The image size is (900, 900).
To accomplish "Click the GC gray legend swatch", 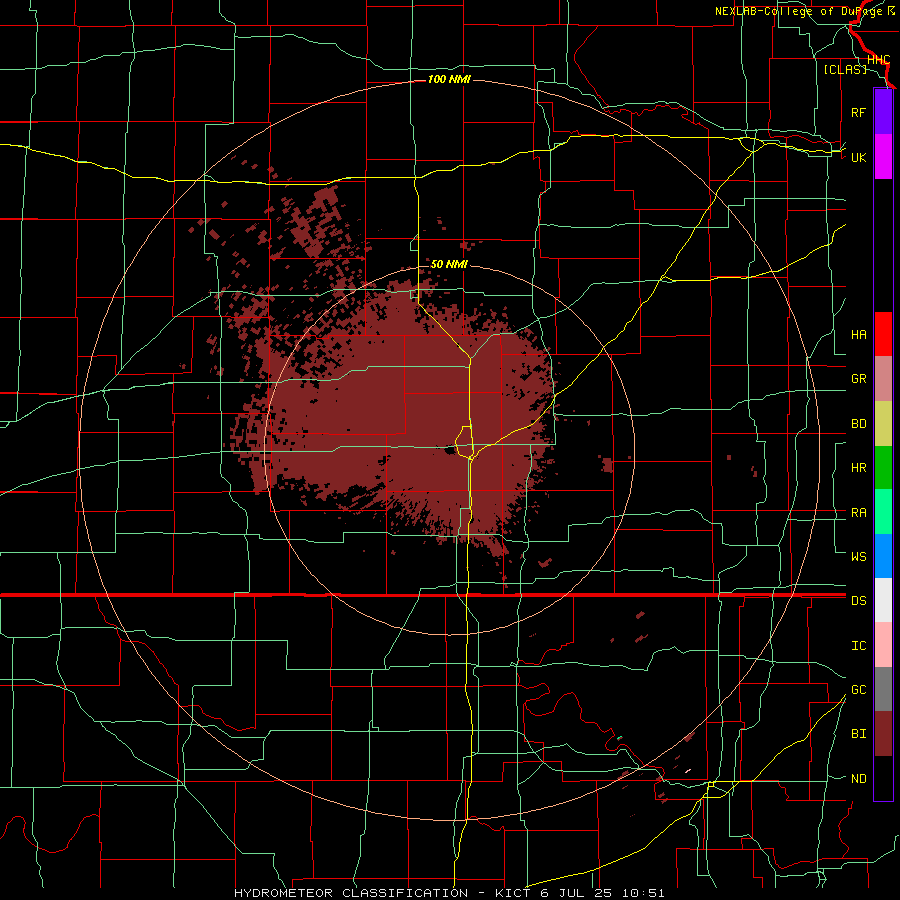I will tap(883, 689).
